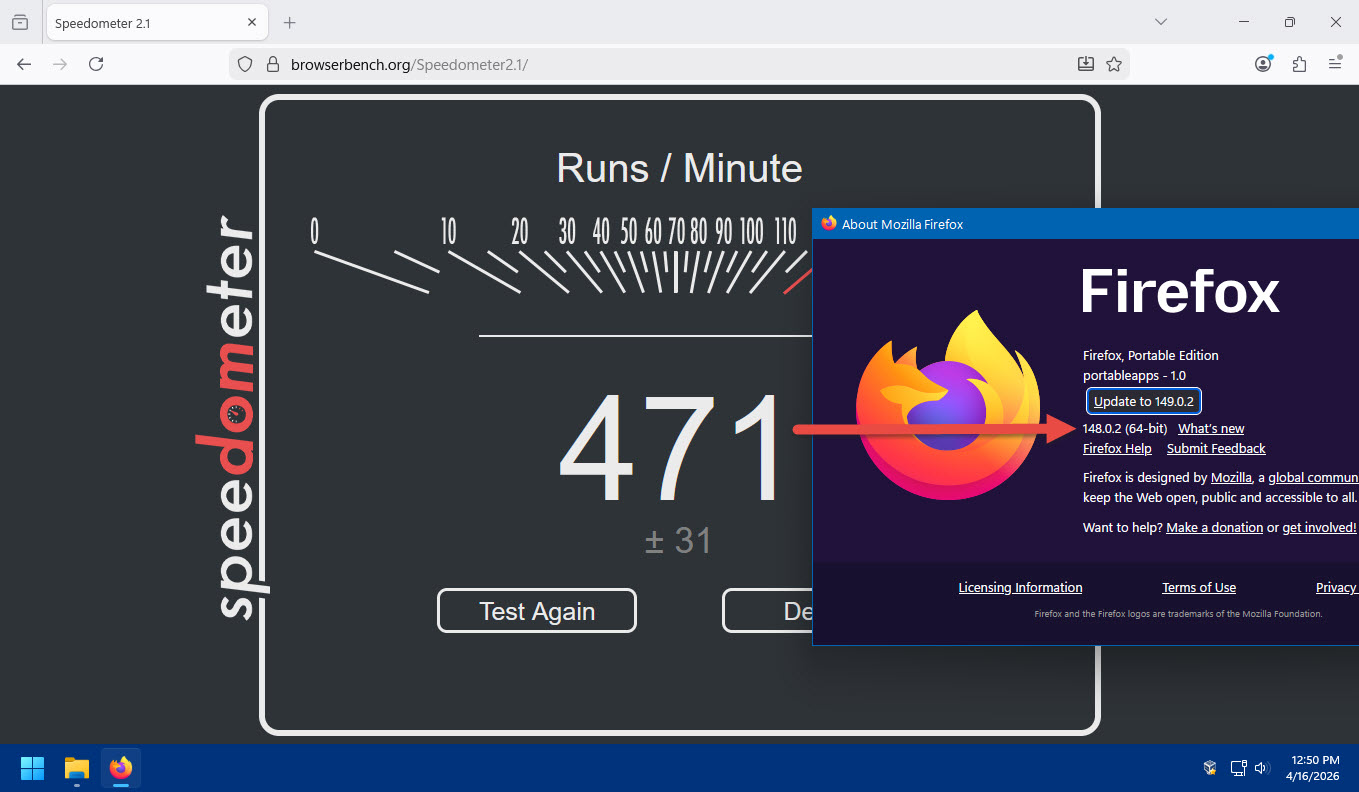Open Windows Start menu

(32, 768)
